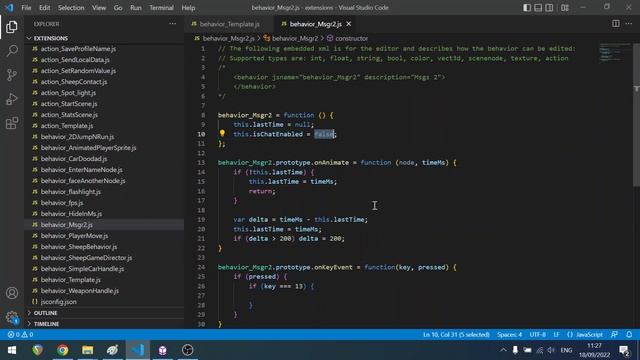The width and height of the screenshot is (640, 360).
Task: Toggle the bottom Panel visibility
Action: tap(538, 7)
